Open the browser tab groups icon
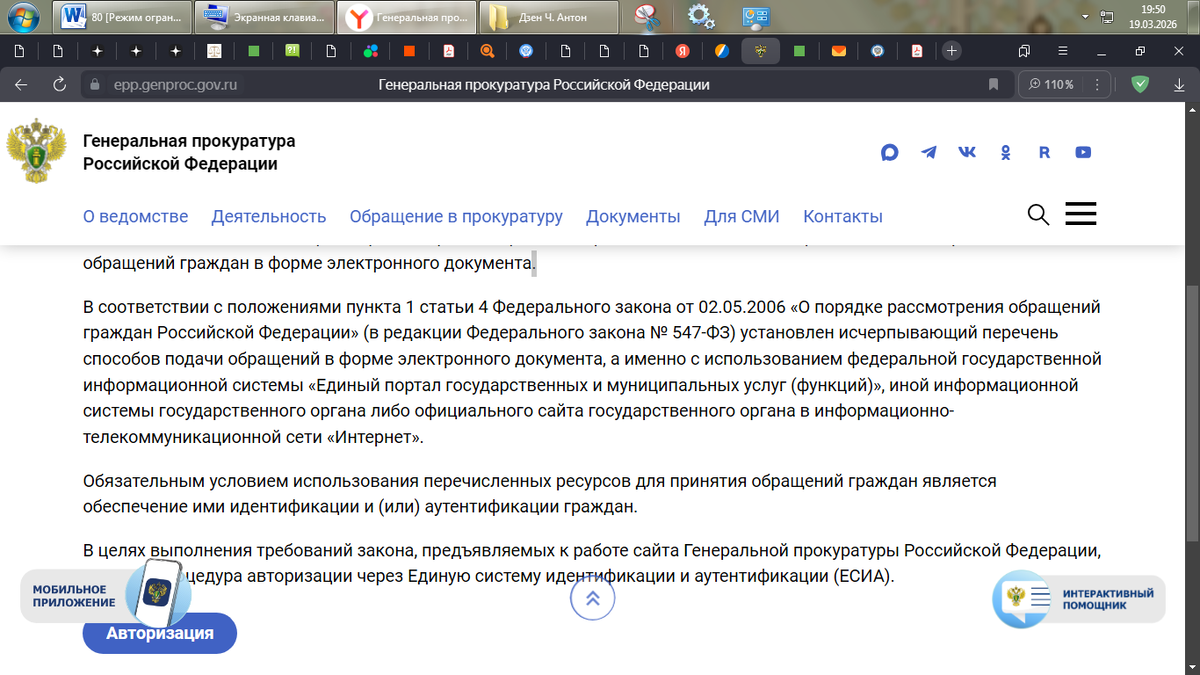The image size is (1200, 675). point(1024,50)
